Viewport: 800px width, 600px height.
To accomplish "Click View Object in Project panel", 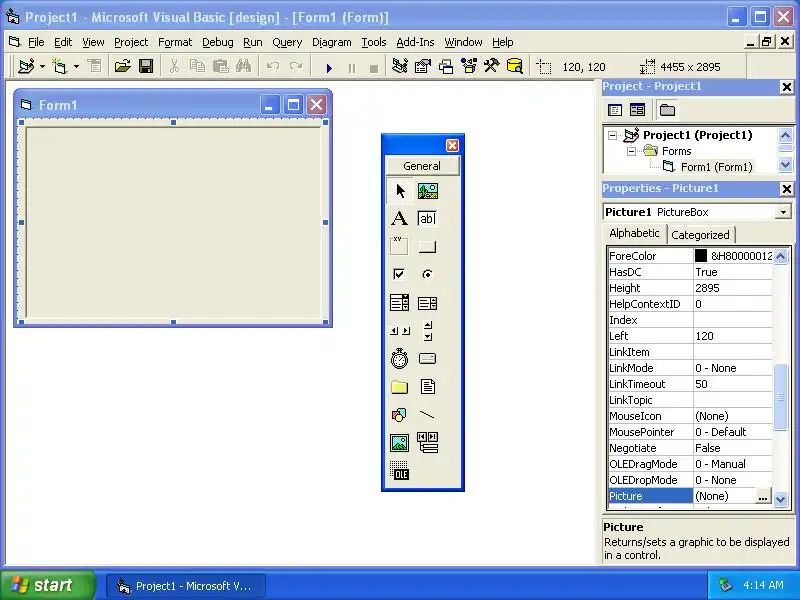I will pyautogui.click(x=637, y=110).
